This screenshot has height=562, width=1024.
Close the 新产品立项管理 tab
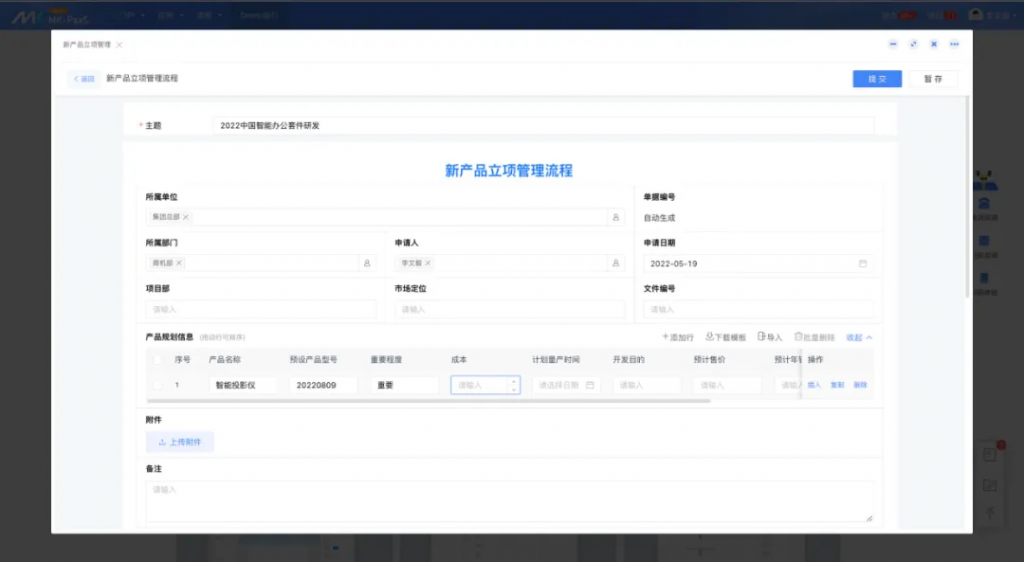(x=120, y=45)
